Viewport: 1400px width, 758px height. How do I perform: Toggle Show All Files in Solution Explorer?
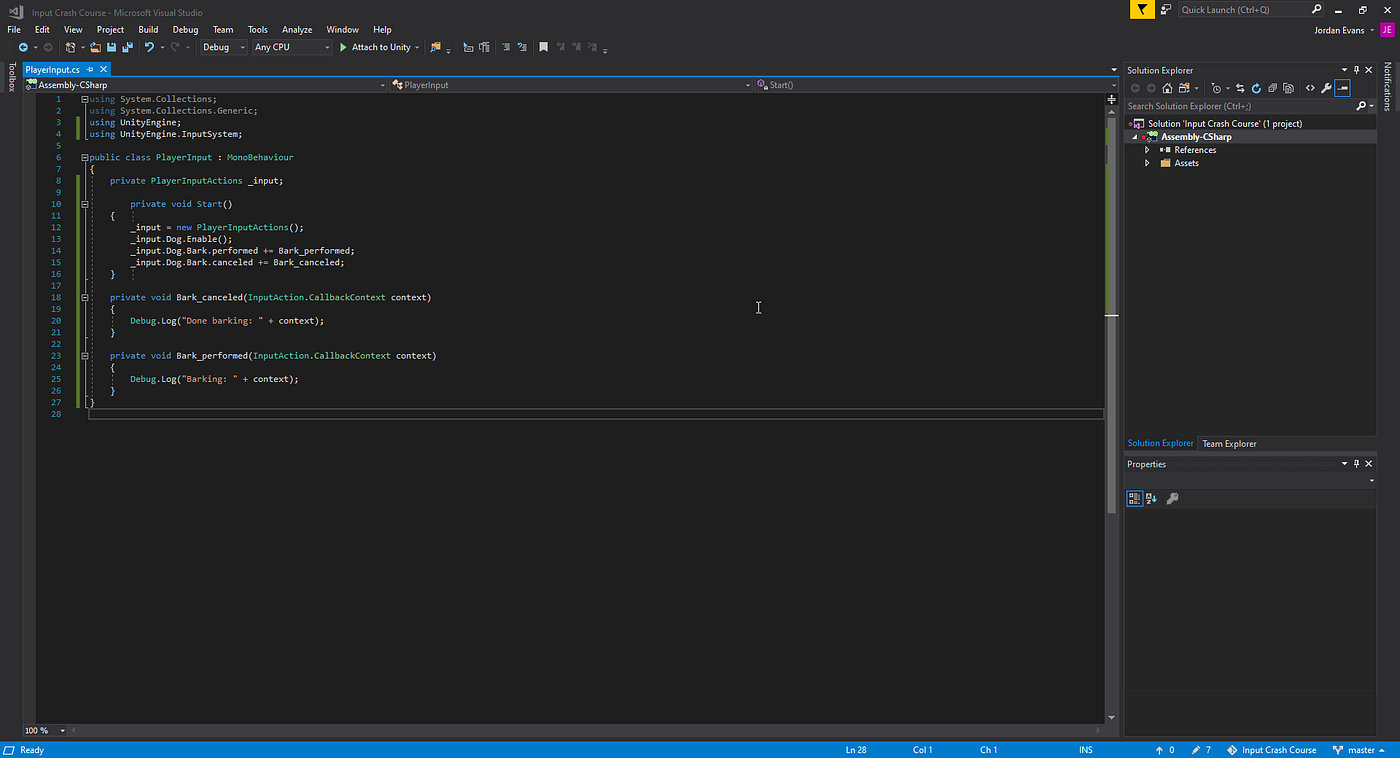[1288, 88]
